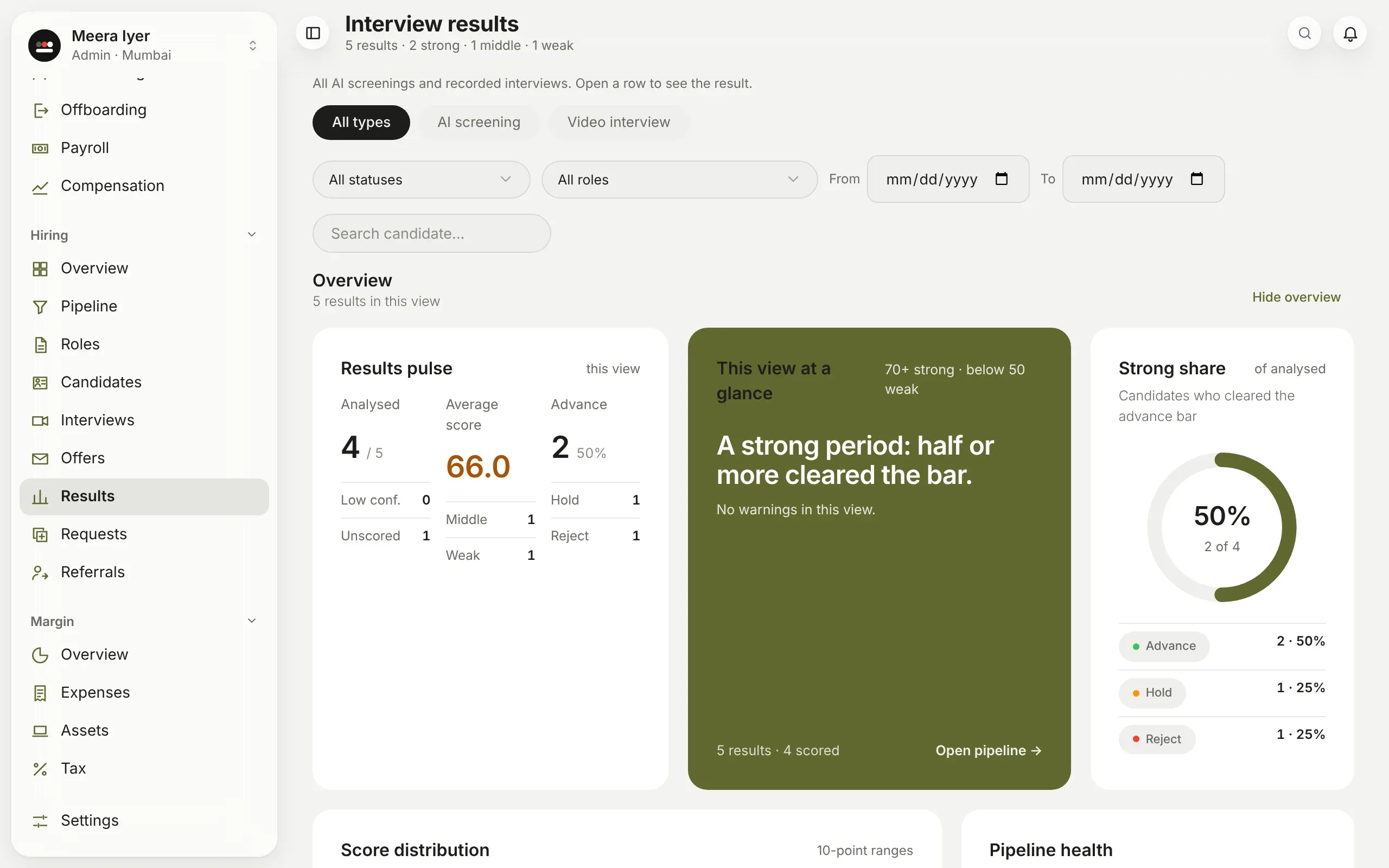Click the Pipeline funnel icon
1389x868 pixels.
pyautogui.click(x=40, y=307)
